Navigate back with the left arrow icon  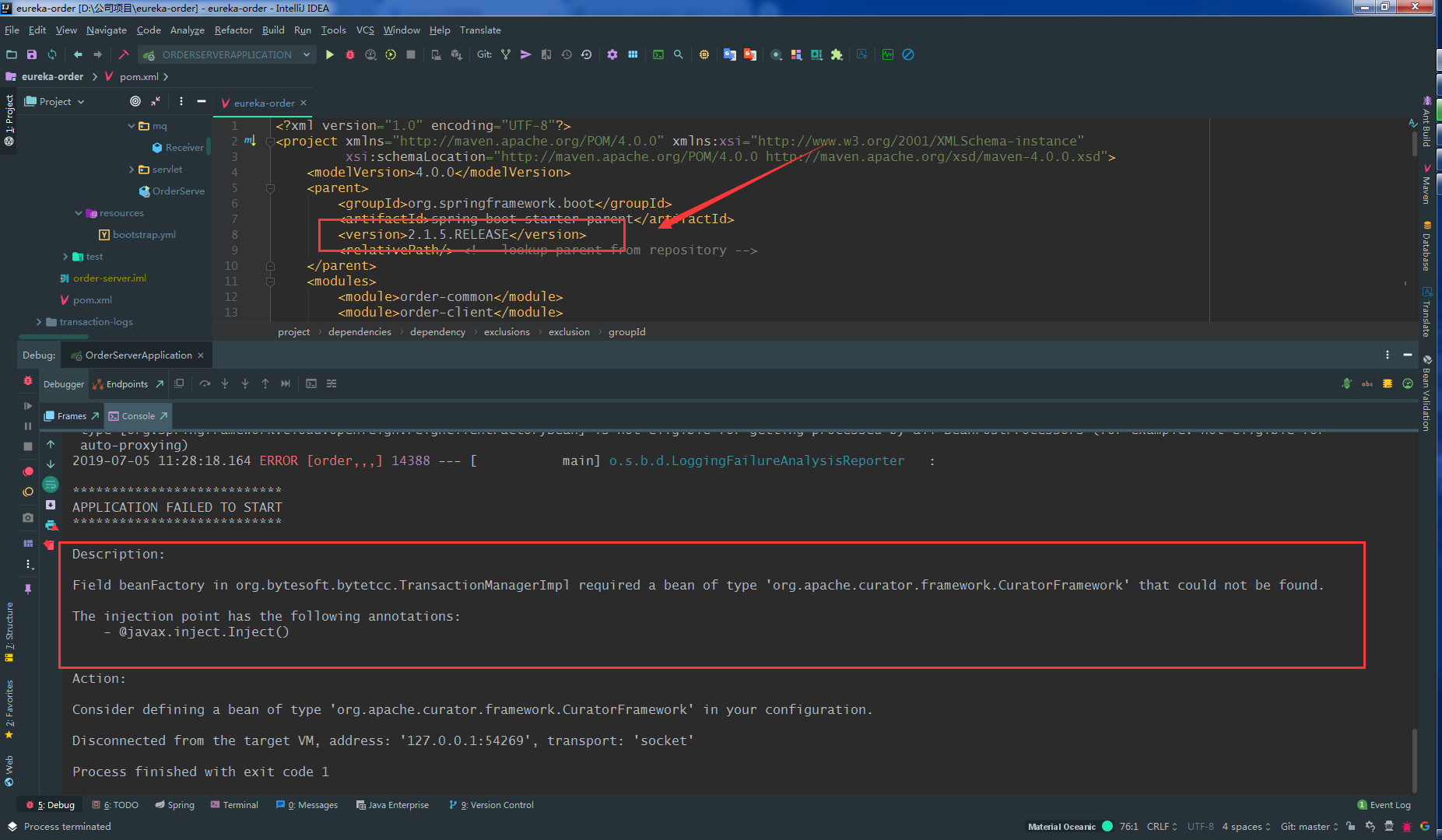[78, 54]
